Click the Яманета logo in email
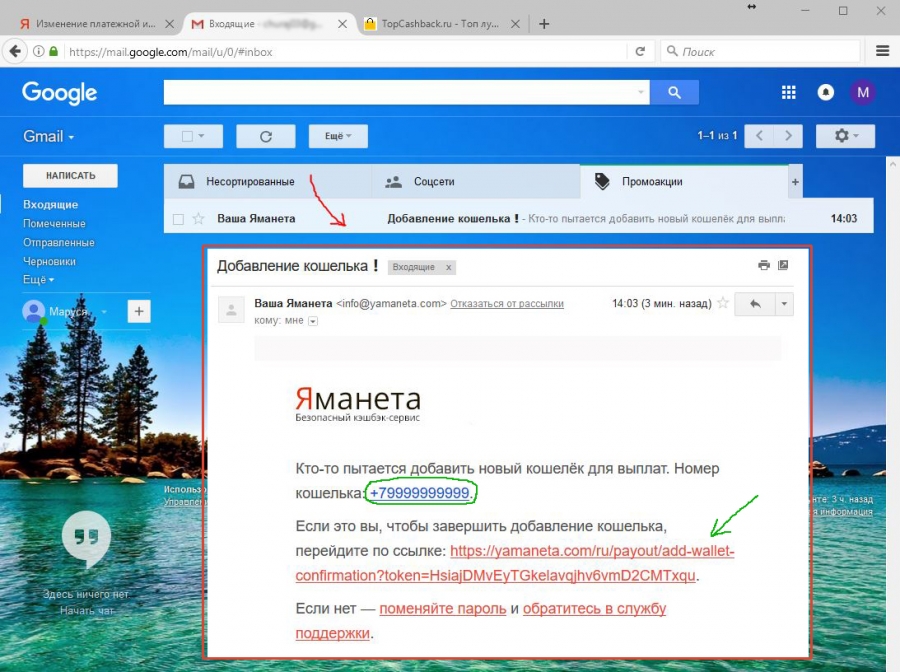Viewport: 900px width, 672px height. click(358, 404)
